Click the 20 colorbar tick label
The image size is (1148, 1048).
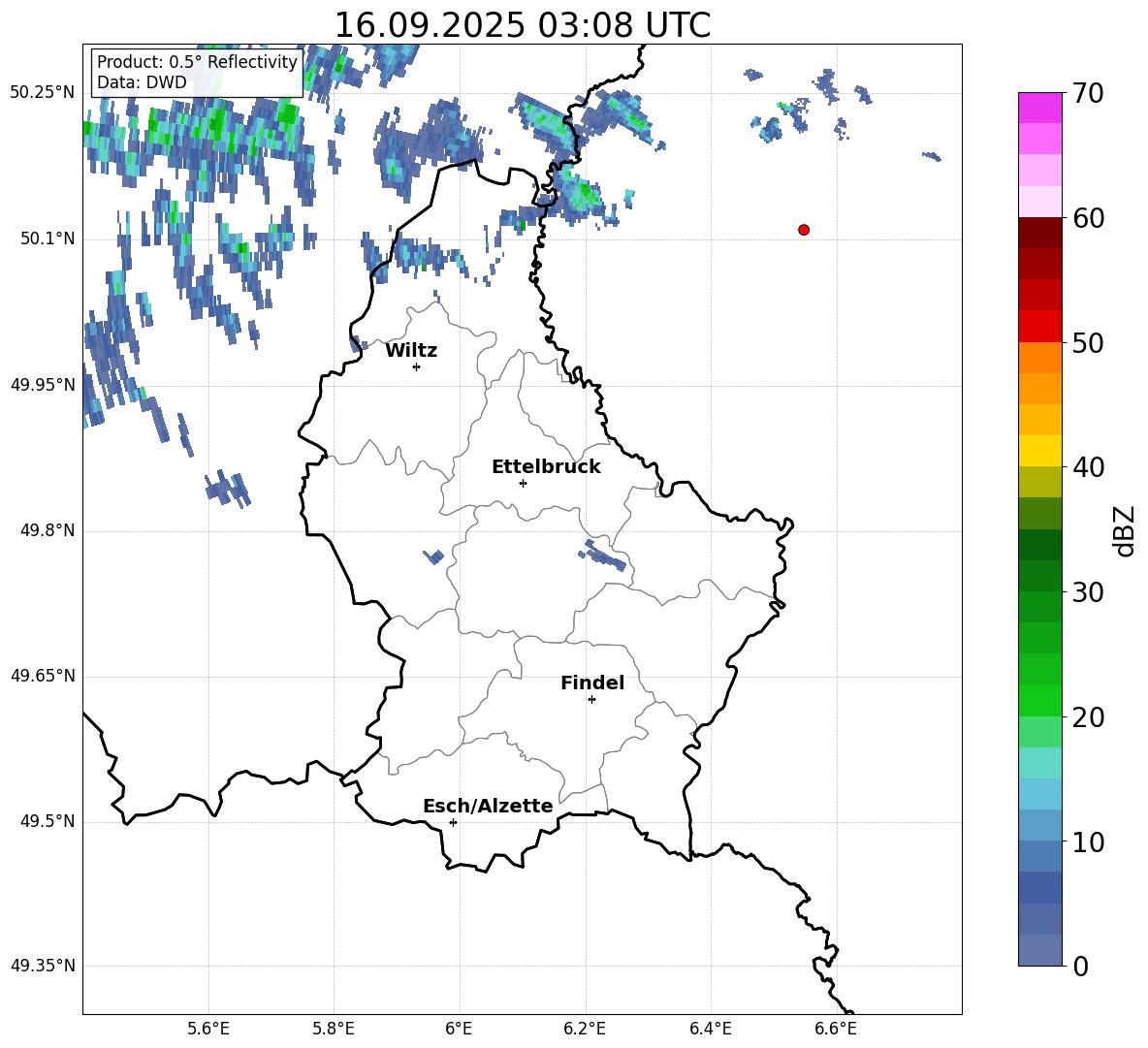click(x=1089, y=717)
